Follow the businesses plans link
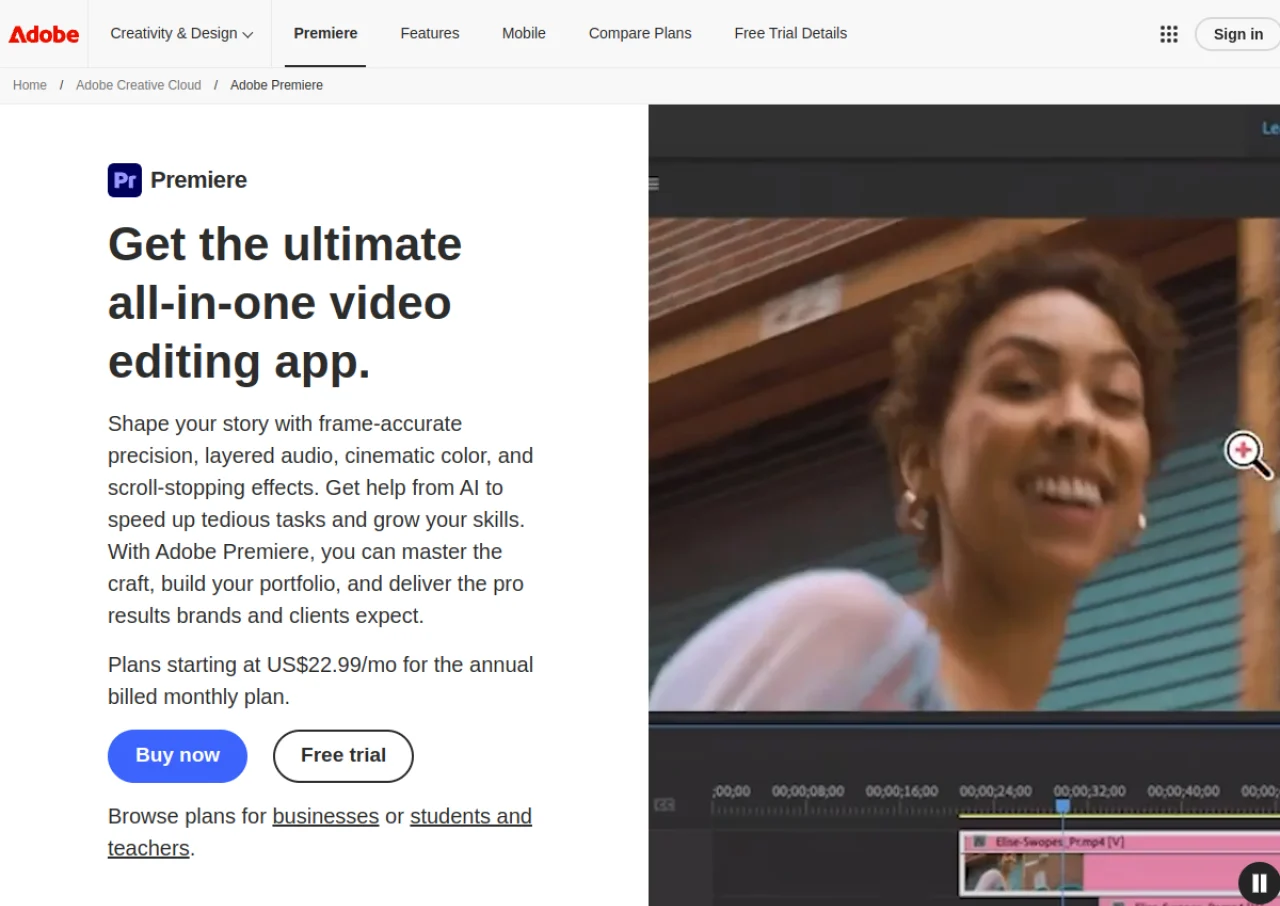 pyautogui.click(x=326, y=816)
